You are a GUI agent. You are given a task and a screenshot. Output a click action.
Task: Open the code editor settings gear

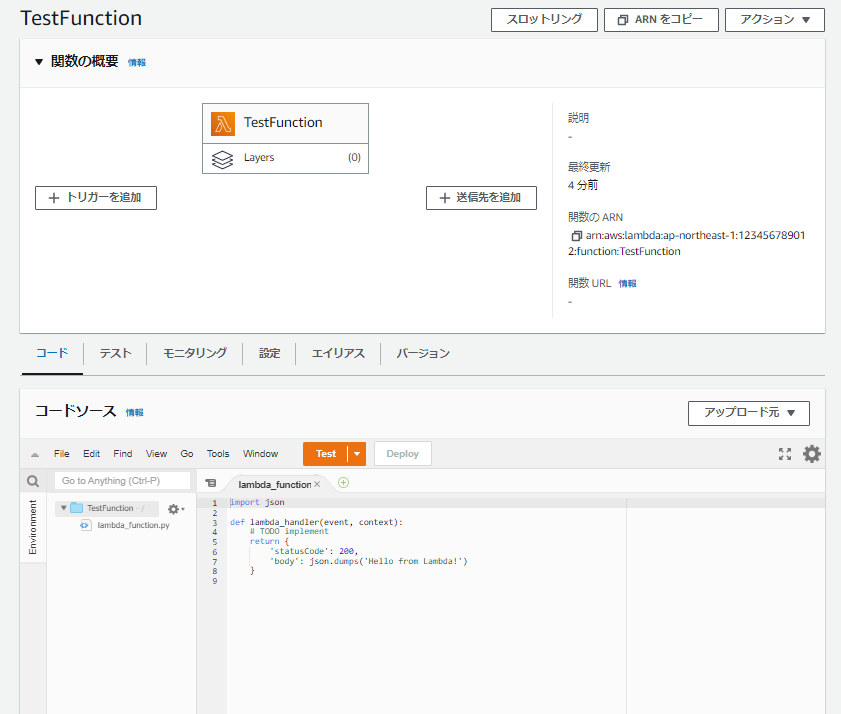[x=812, y=454]
